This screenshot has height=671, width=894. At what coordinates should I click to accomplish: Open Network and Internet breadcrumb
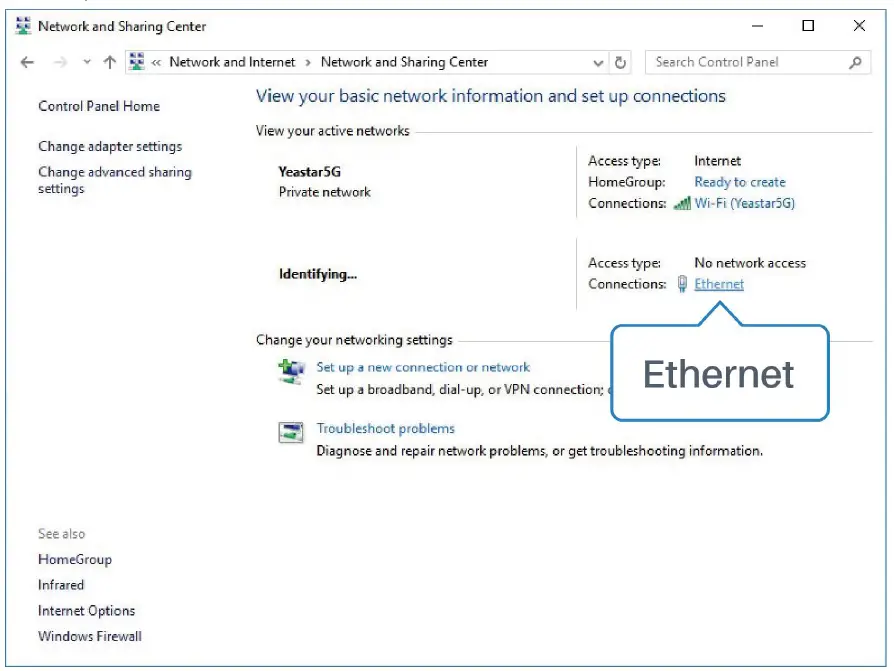[232, 62]
